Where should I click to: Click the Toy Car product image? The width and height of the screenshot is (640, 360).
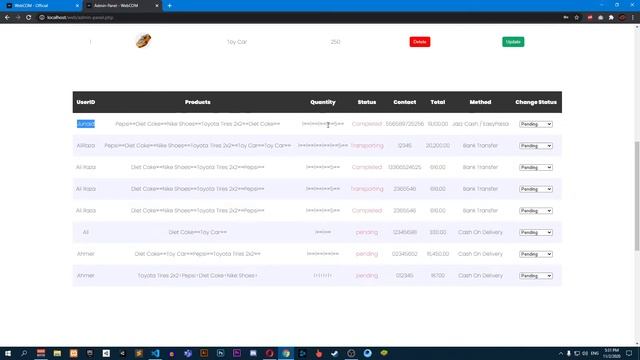[x=143, y=41]
